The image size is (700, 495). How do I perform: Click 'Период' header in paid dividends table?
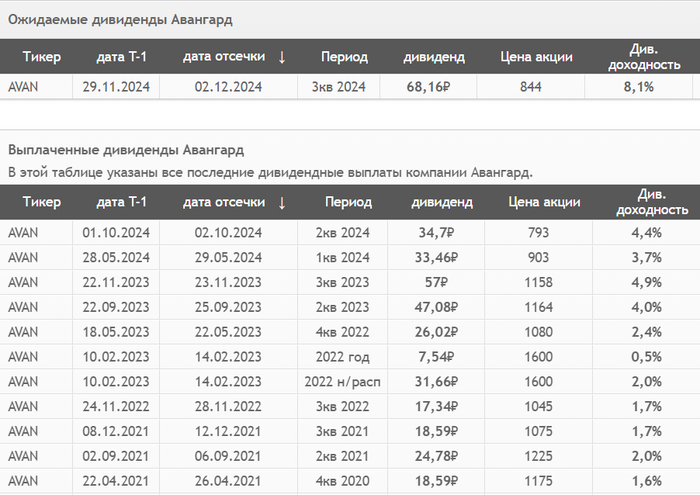[x=348, y=202]
